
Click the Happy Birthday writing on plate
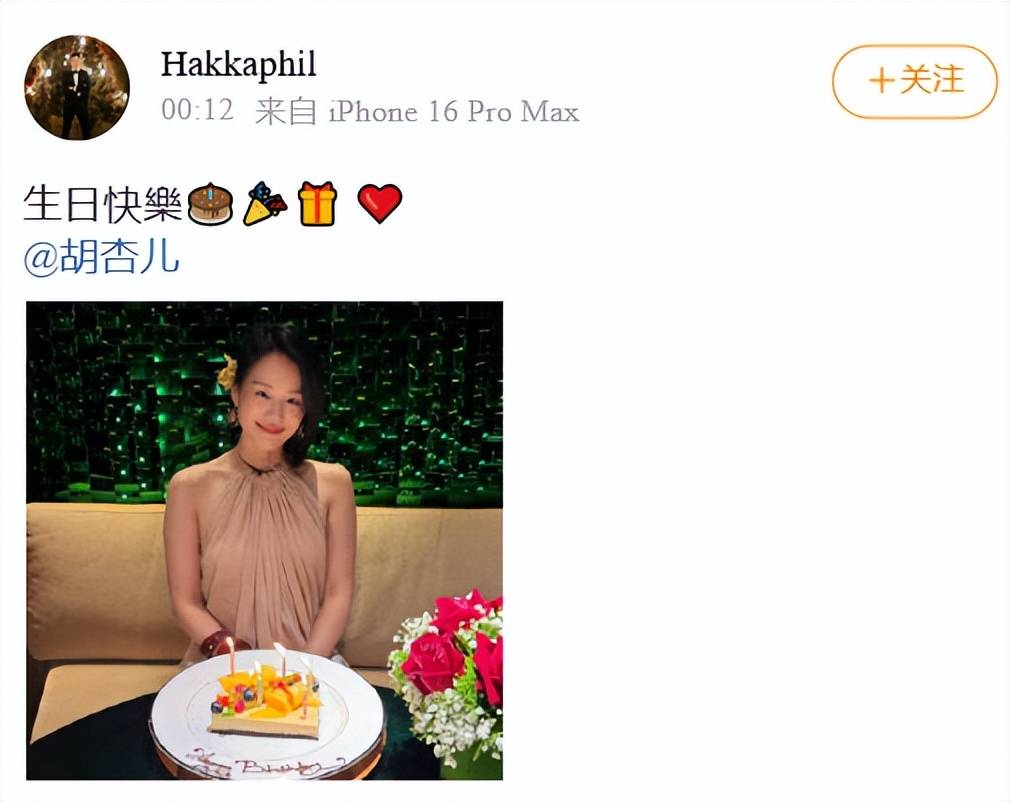click(265, 765)
